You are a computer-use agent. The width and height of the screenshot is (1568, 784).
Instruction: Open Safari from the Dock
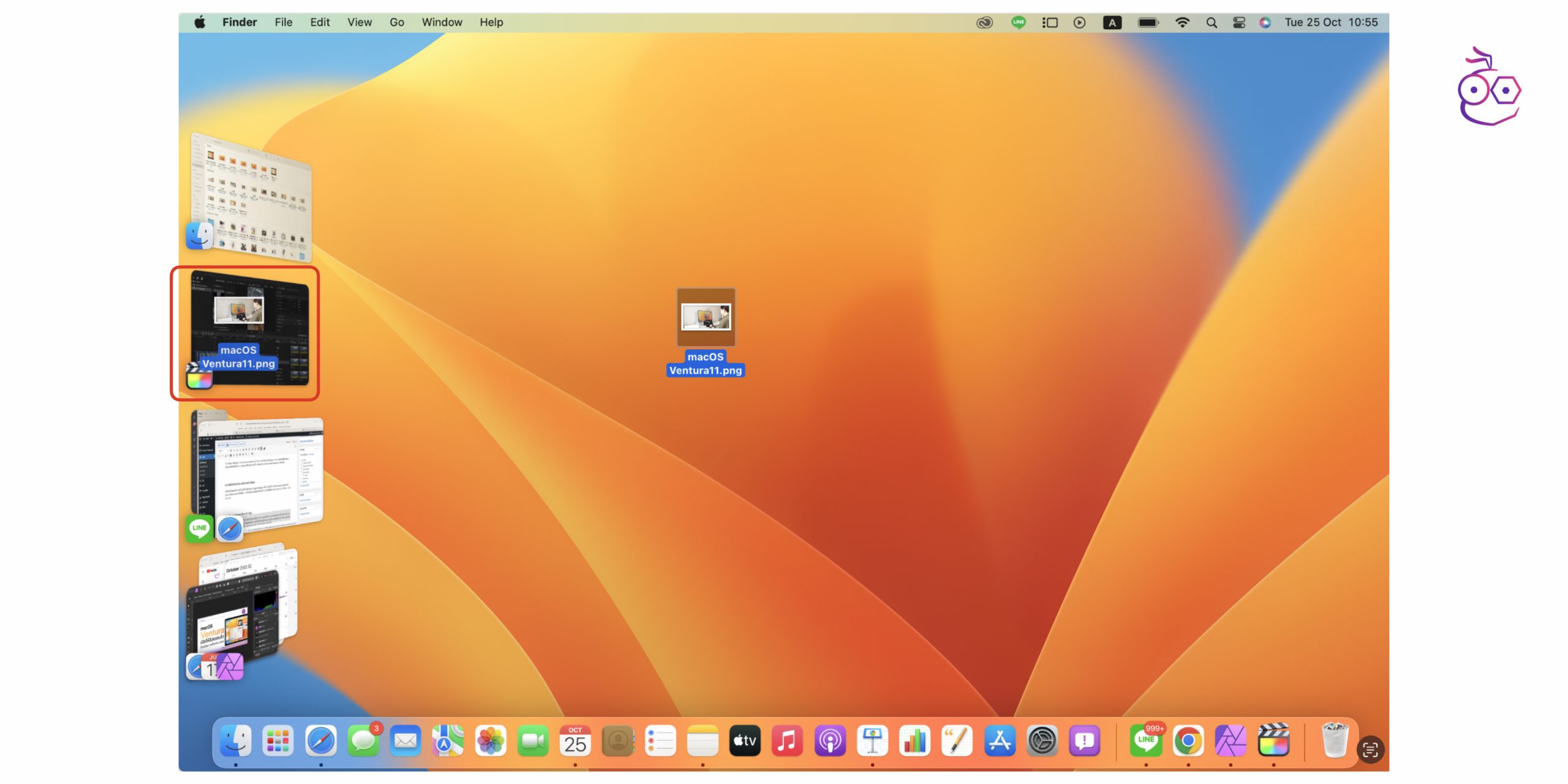321,742
